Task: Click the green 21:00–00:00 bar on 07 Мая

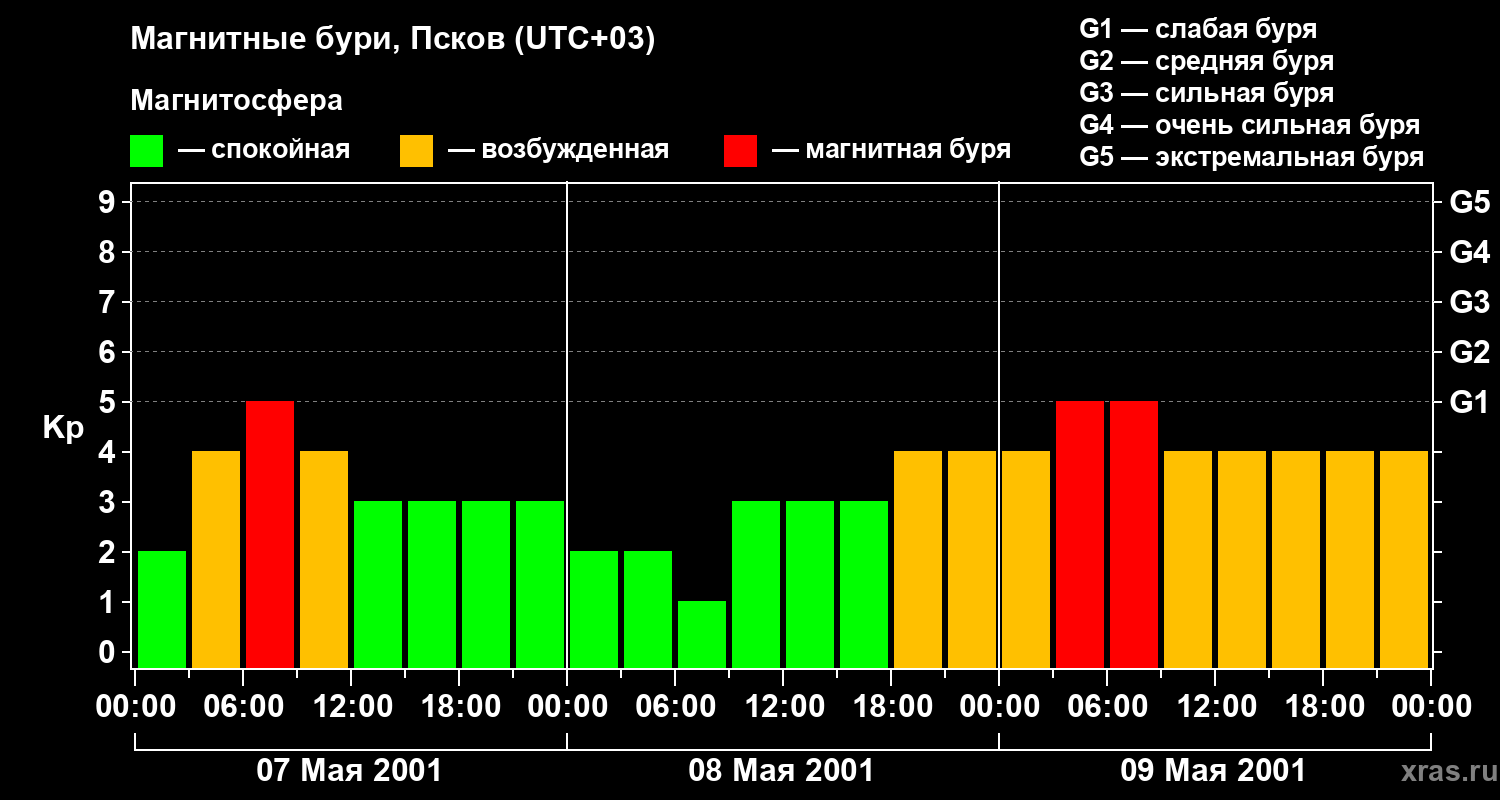Action: point(540,584)
